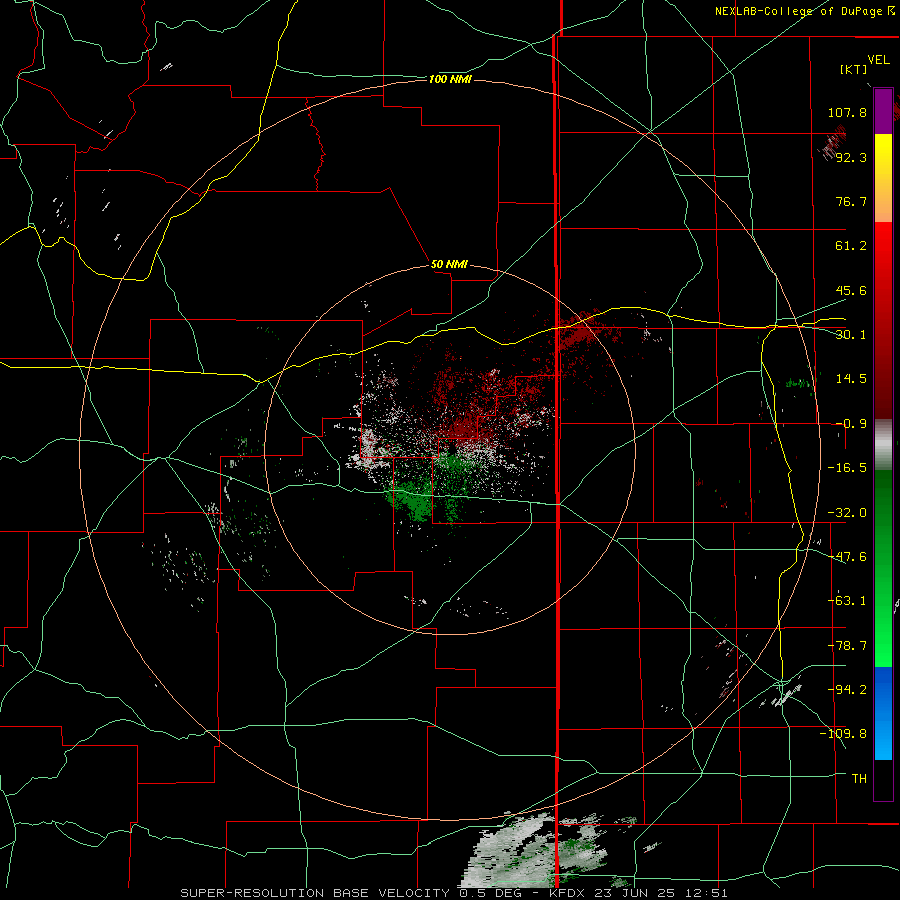The width and height of the screenshot is (900, 900).
Task: Select the 100 NMI range ring label
Action: pos(450,79)
